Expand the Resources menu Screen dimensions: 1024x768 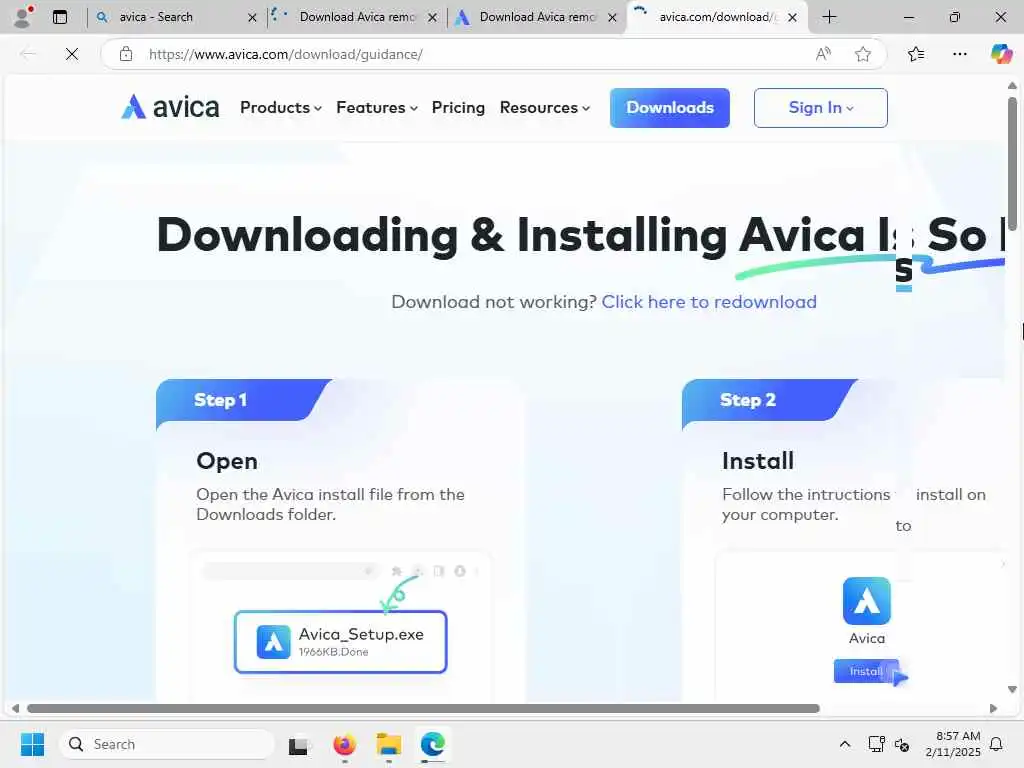(545, 107)
